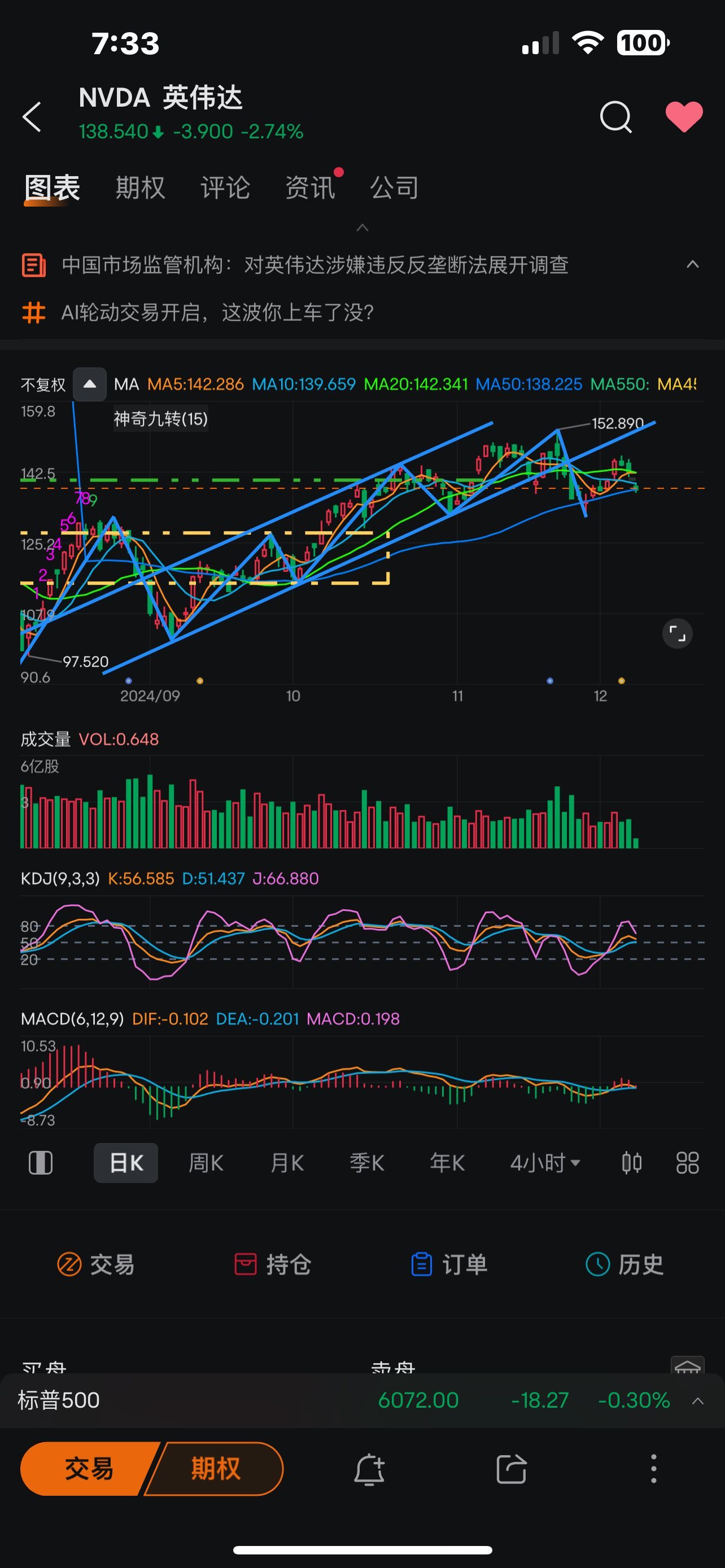Select the 周K timeframe
The image size is (725, 1568).
(206, 1163)
